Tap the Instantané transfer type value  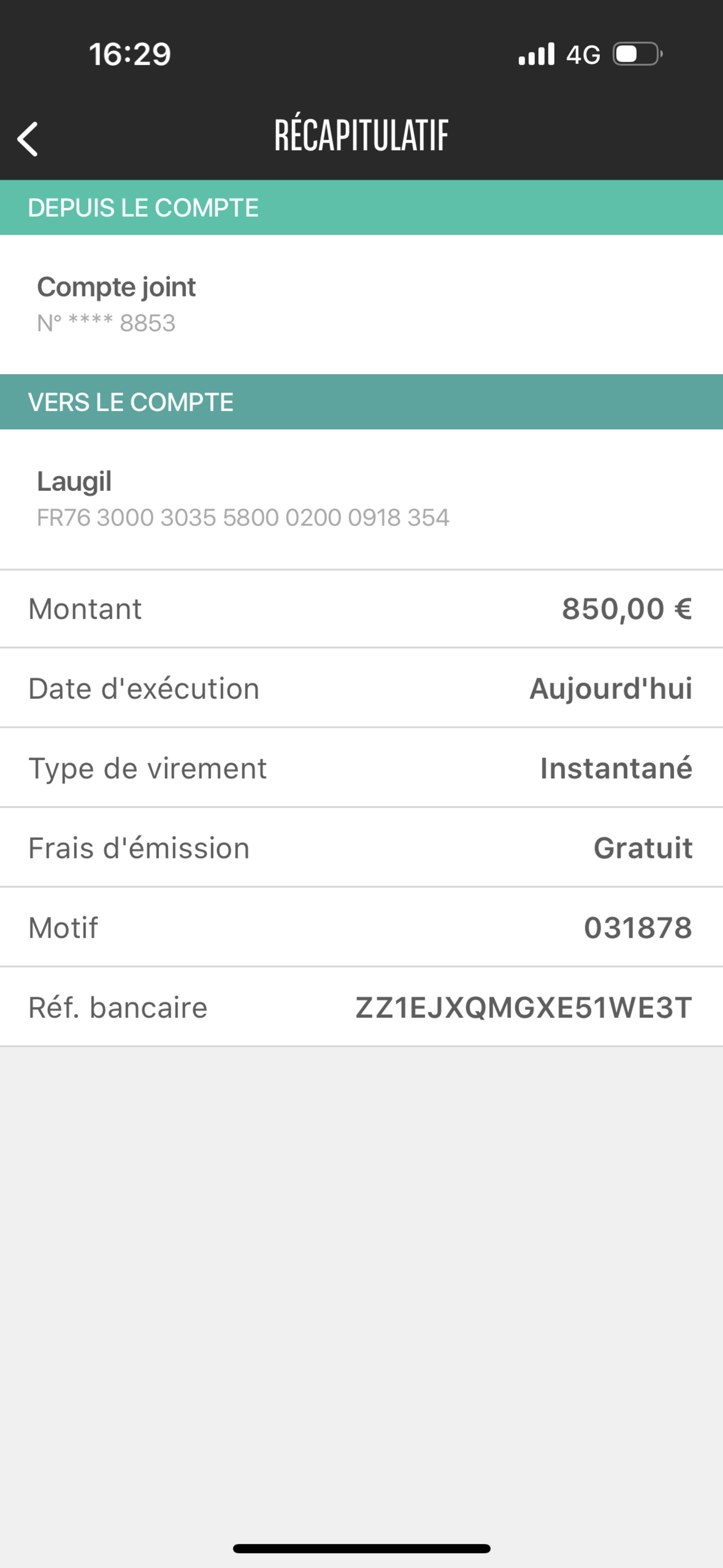pos(616,768)
